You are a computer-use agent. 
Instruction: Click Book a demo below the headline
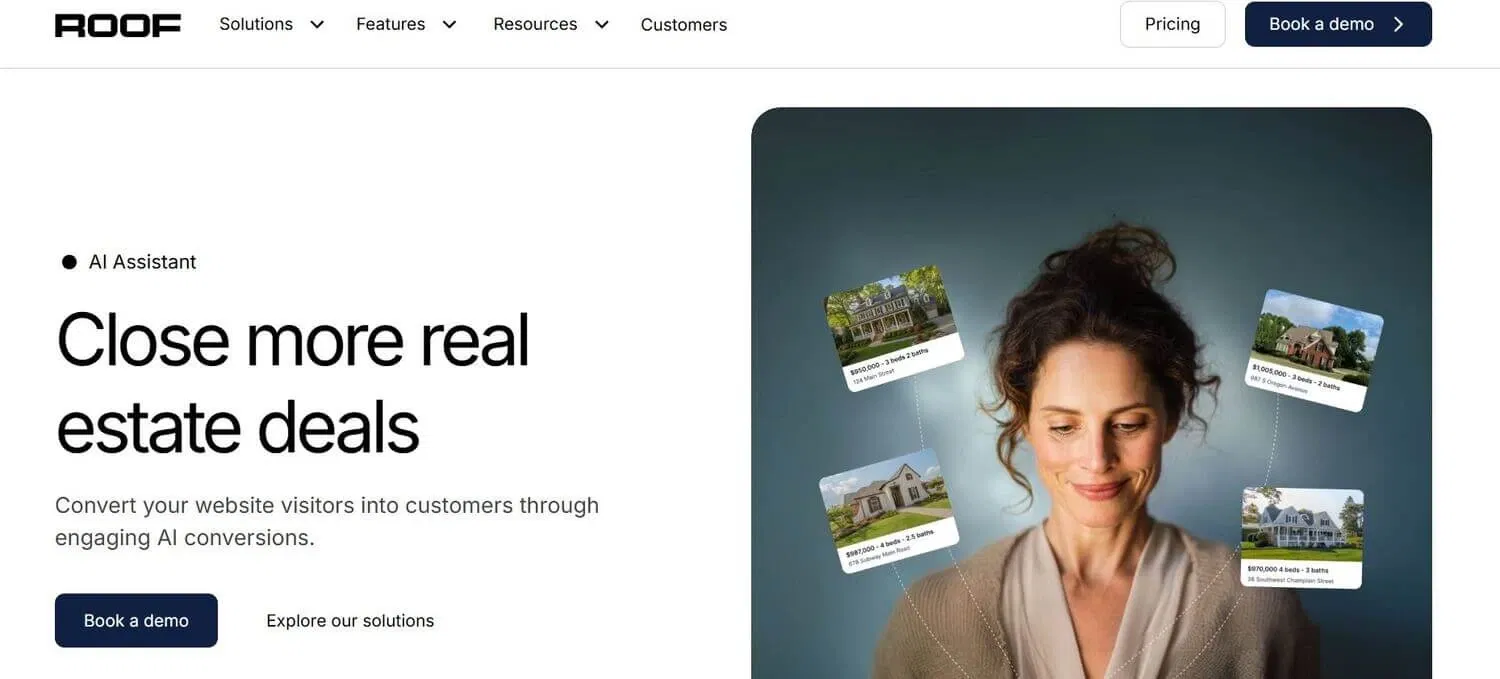[136, 620]
